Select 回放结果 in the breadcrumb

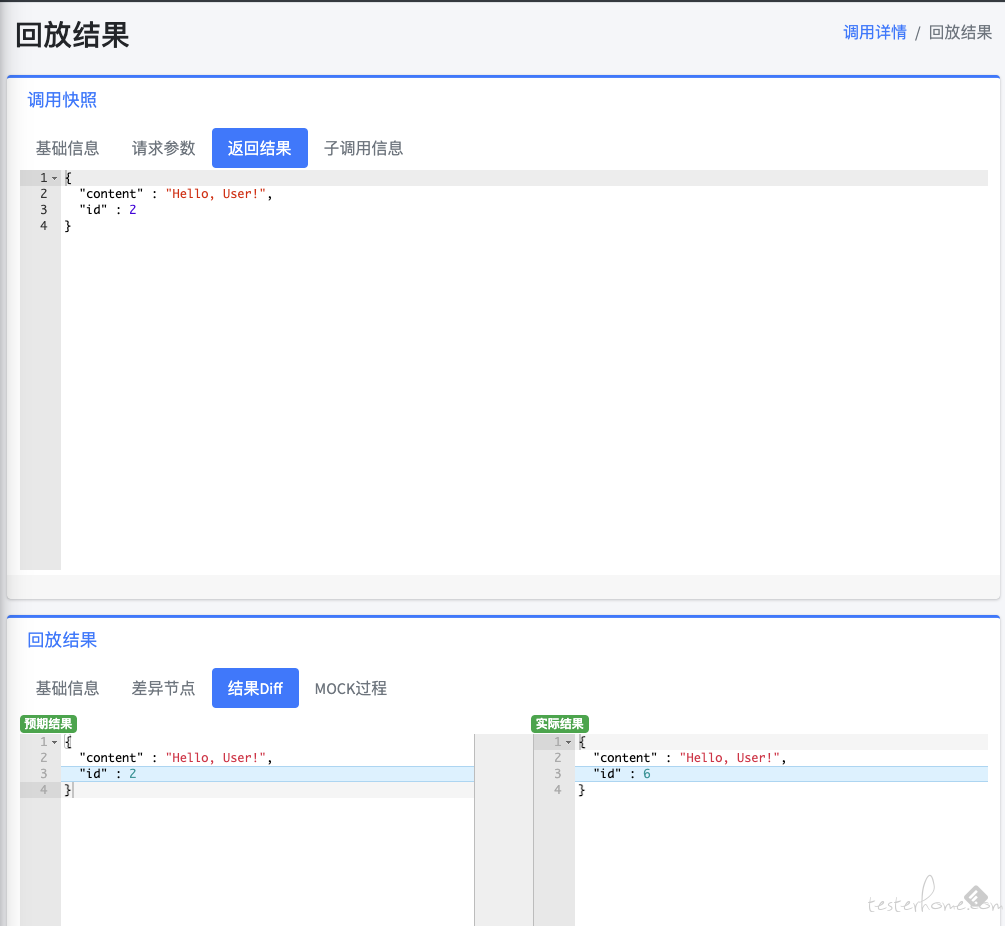click(959, 32)
